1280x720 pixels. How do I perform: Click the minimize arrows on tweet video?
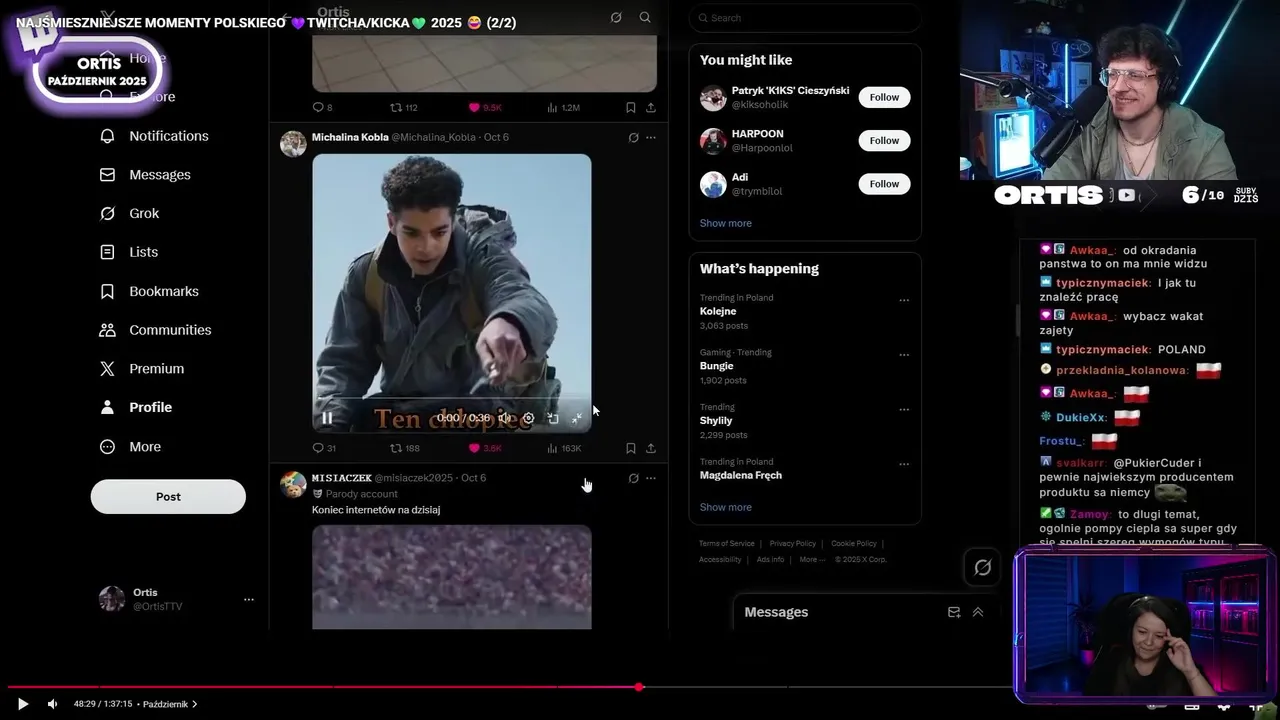(x=577, y=418)
